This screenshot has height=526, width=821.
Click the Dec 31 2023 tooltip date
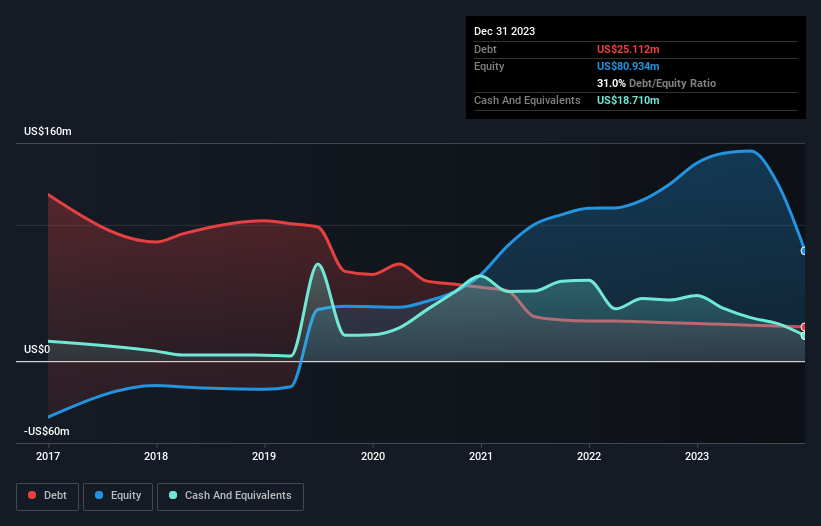coord(504,31)
